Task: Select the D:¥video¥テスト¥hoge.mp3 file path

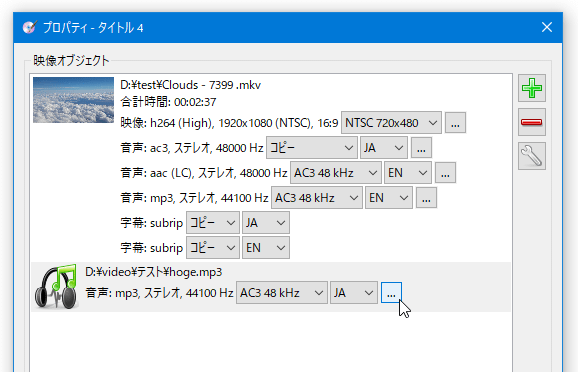Action: (154, 272)
